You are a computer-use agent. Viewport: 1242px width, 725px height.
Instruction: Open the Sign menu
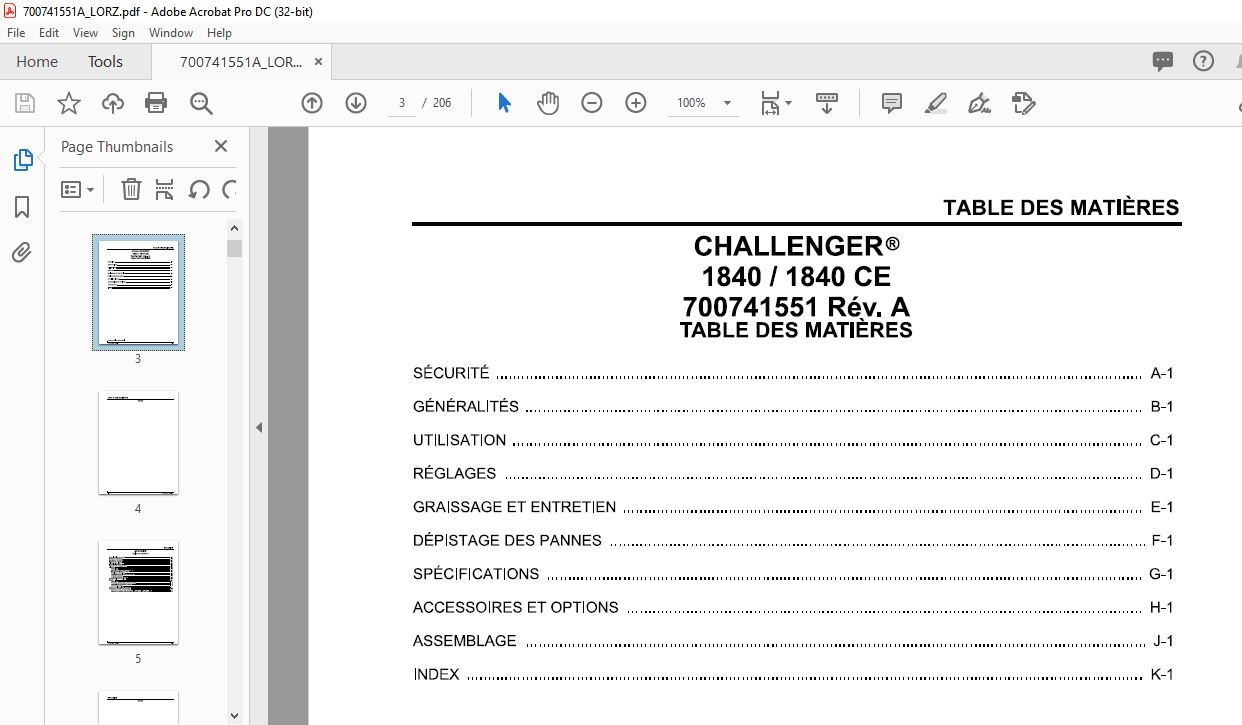tap(123, 33)
